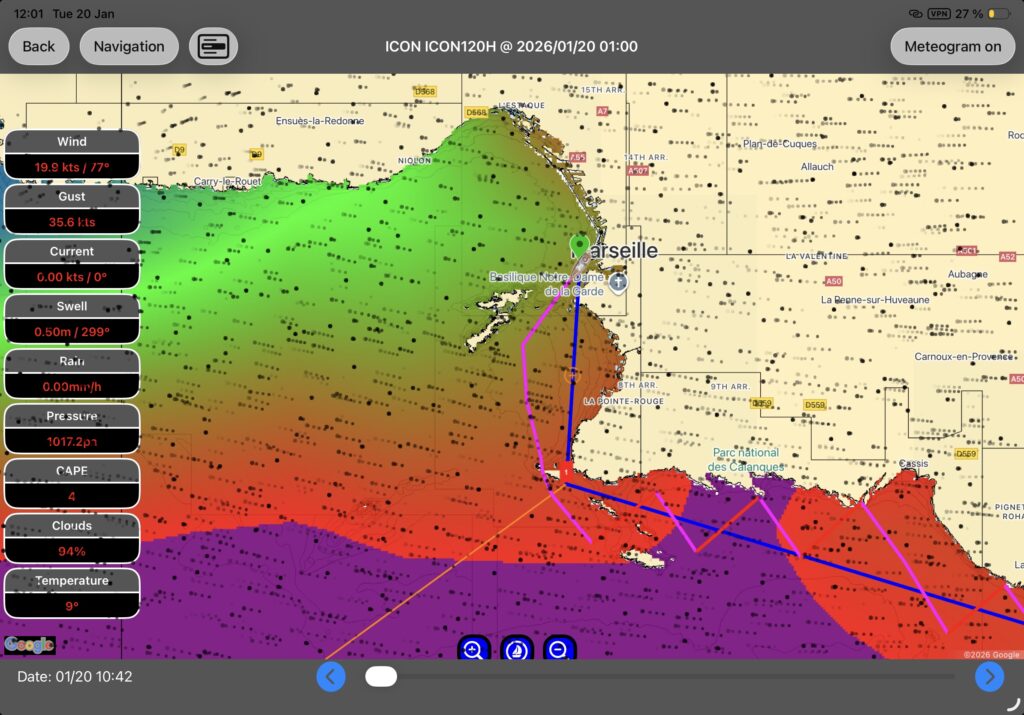Toggle the data panel display icon

(x=213, y=46)
